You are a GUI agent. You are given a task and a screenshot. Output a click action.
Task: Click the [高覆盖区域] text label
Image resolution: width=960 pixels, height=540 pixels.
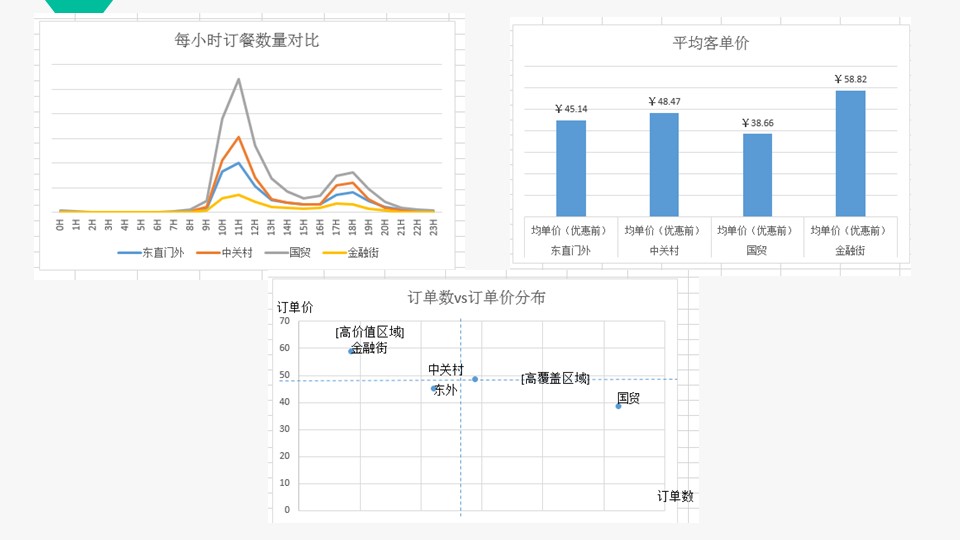coord(555,378)
